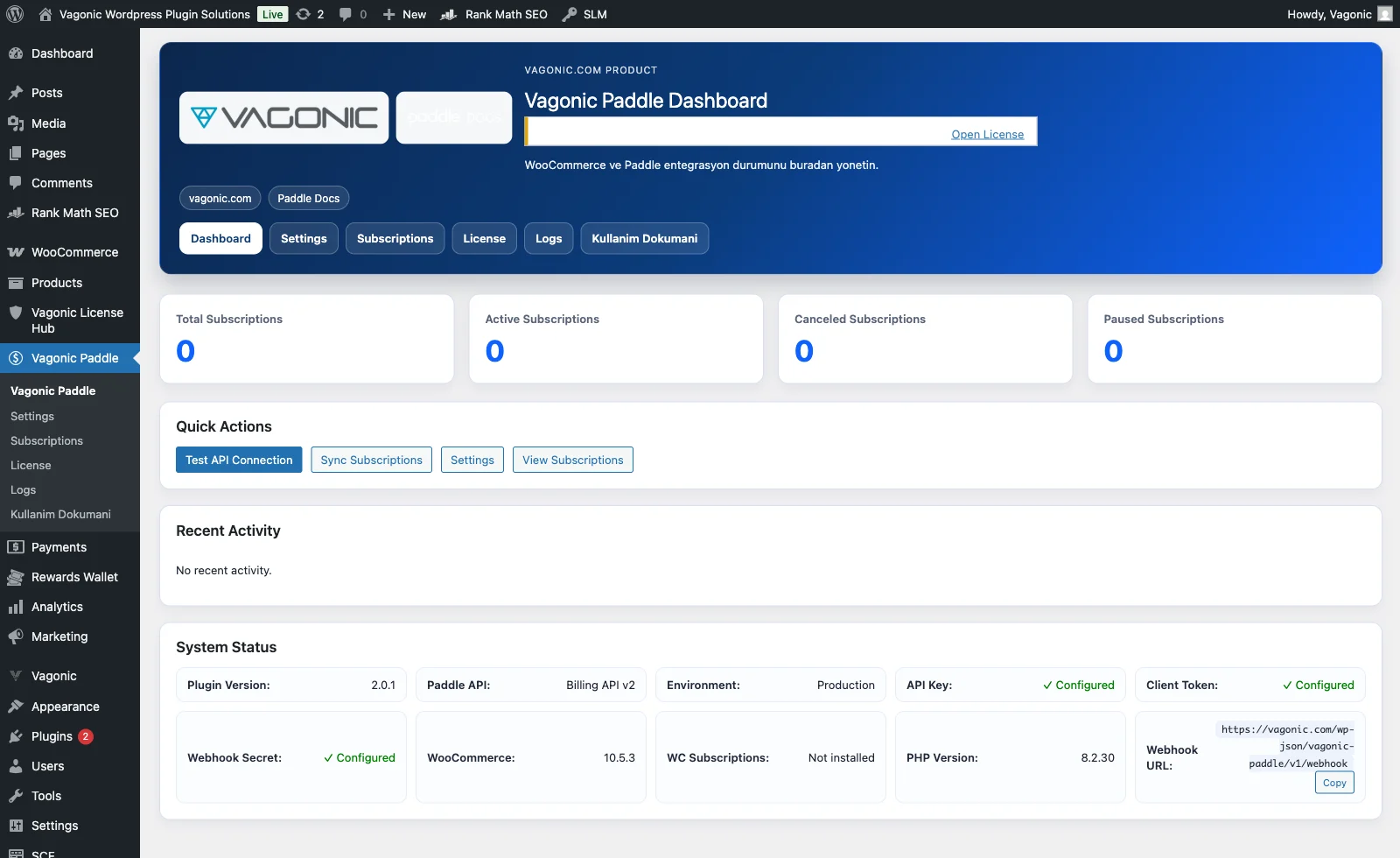
Task: Click the Pages icon in sidebar
Action: coord(16,153)
